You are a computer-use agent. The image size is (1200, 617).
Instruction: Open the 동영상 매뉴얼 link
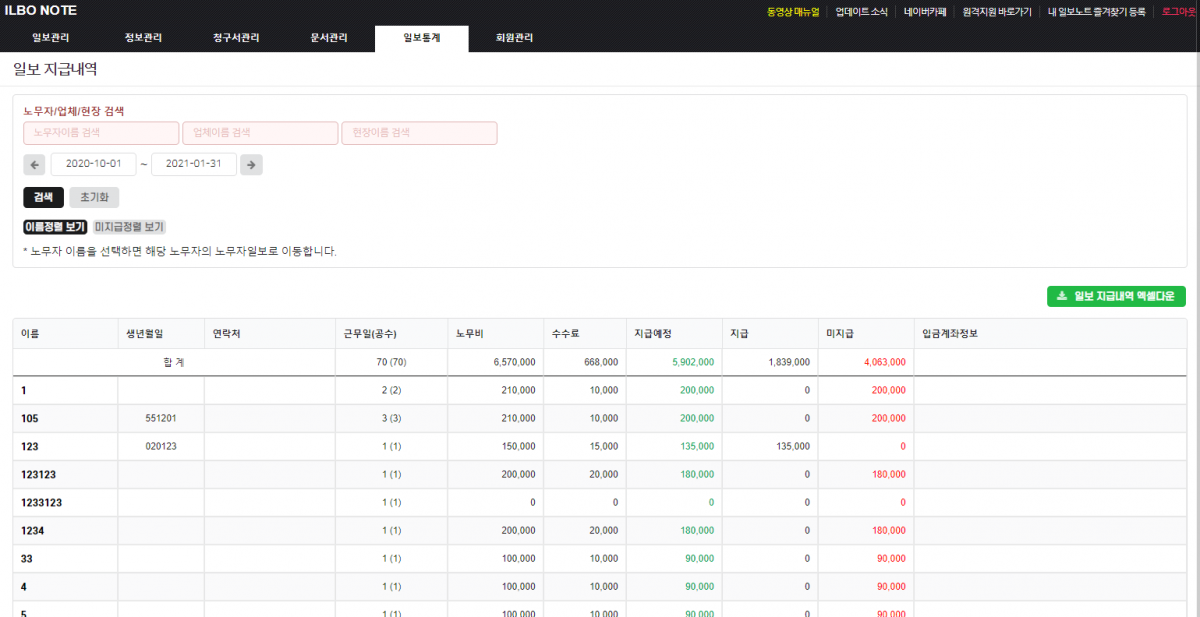tap(792, 12)
